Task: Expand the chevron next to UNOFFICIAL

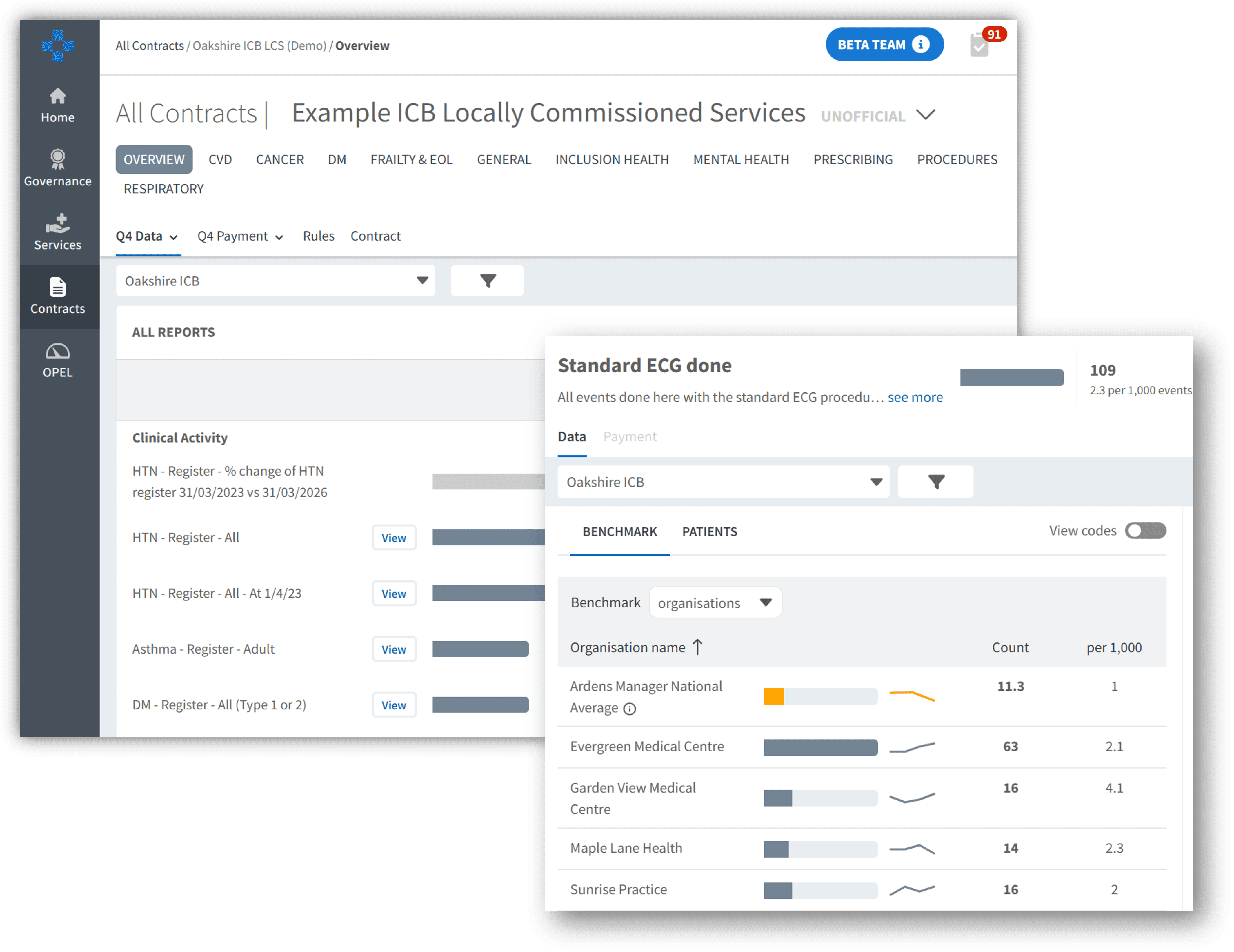Action: pos(926,115)
